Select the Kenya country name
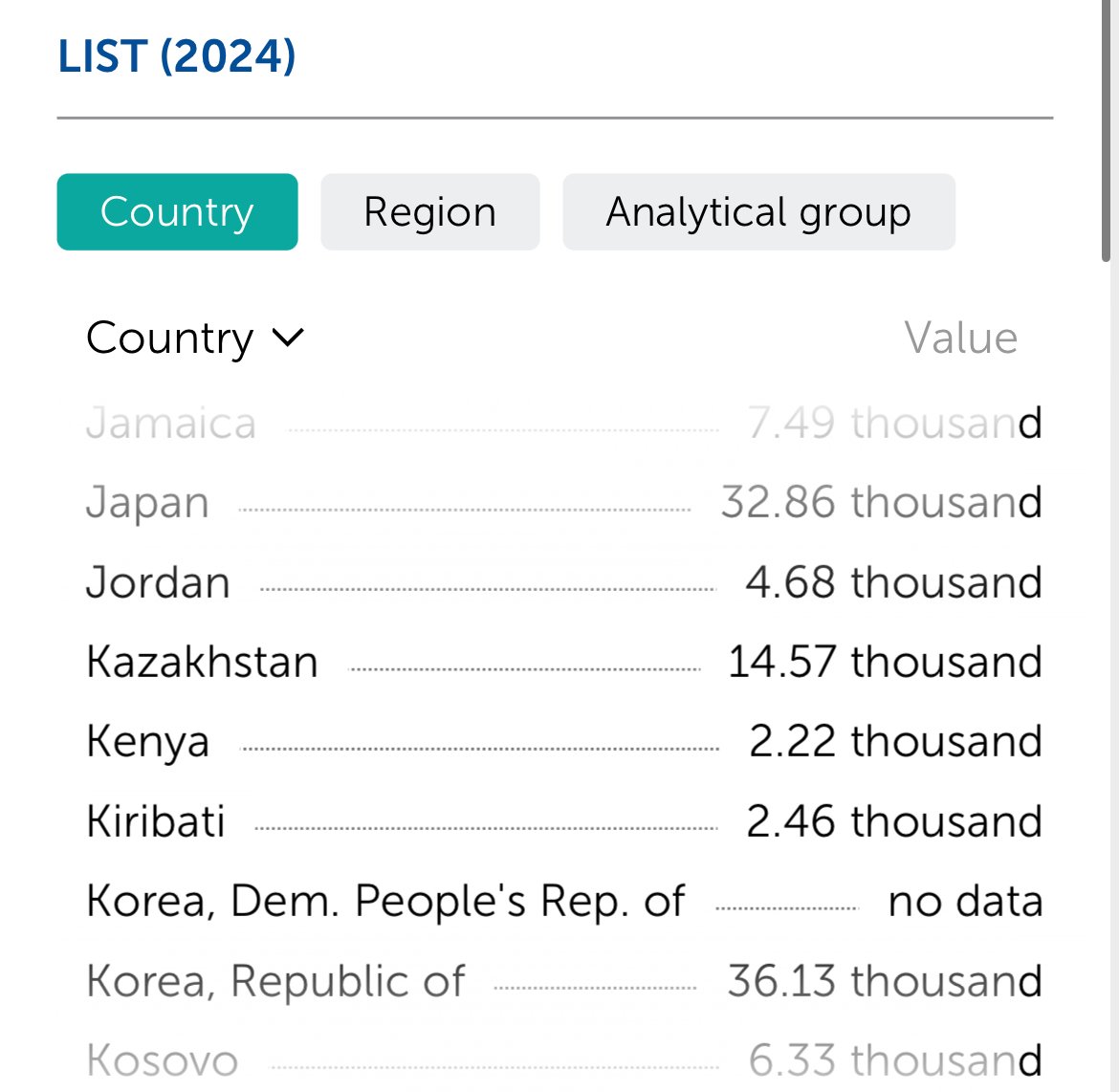 148,742
